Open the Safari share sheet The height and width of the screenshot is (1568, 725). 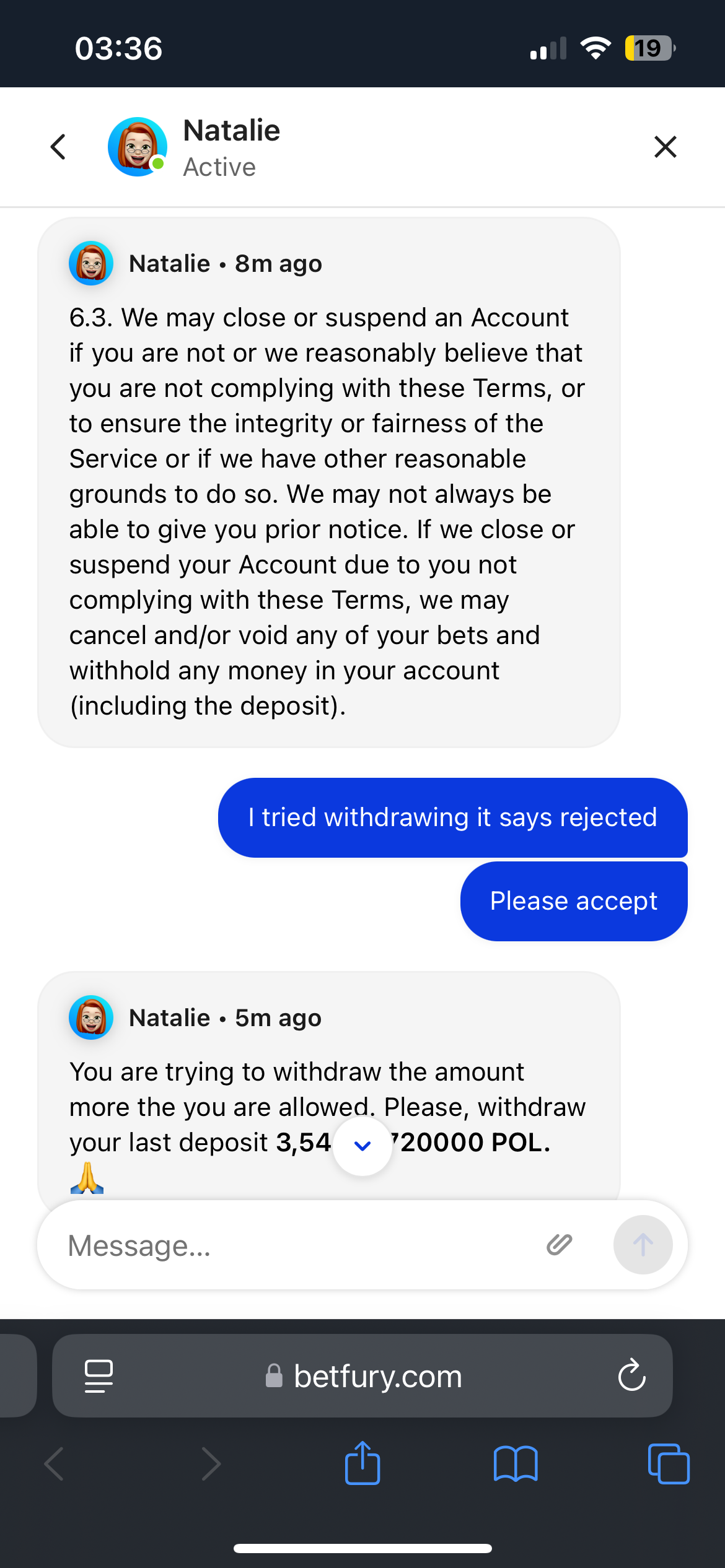pyautogui.click(x=362, y=1464)
